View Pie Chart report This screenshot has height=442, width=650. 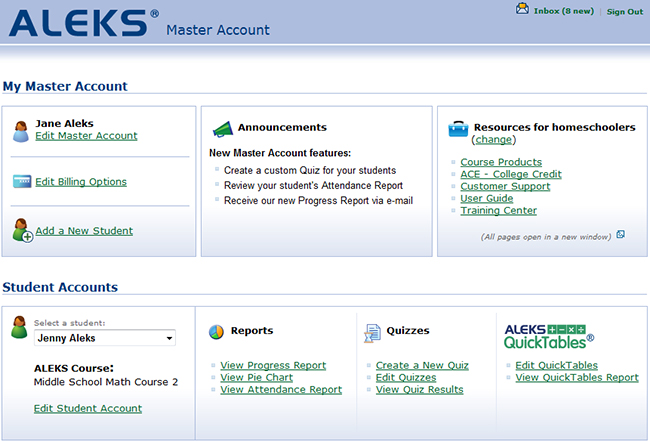(257, 377)
